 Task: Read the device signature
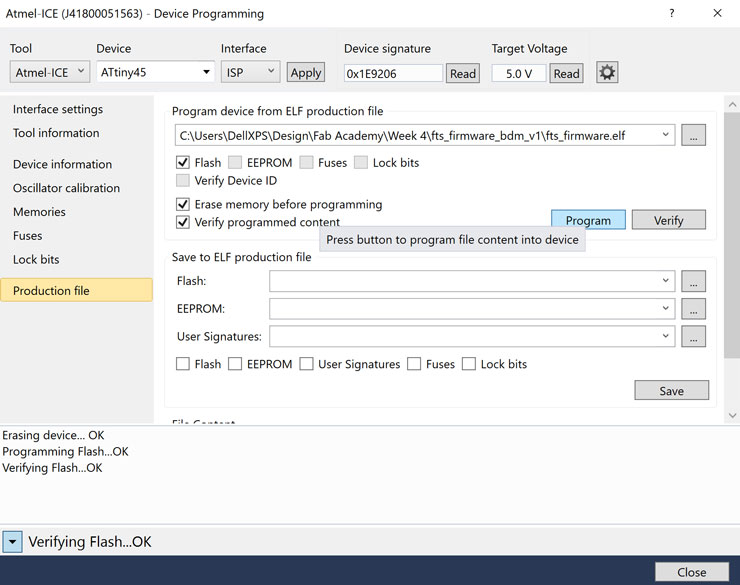click(x=463, y=74)
